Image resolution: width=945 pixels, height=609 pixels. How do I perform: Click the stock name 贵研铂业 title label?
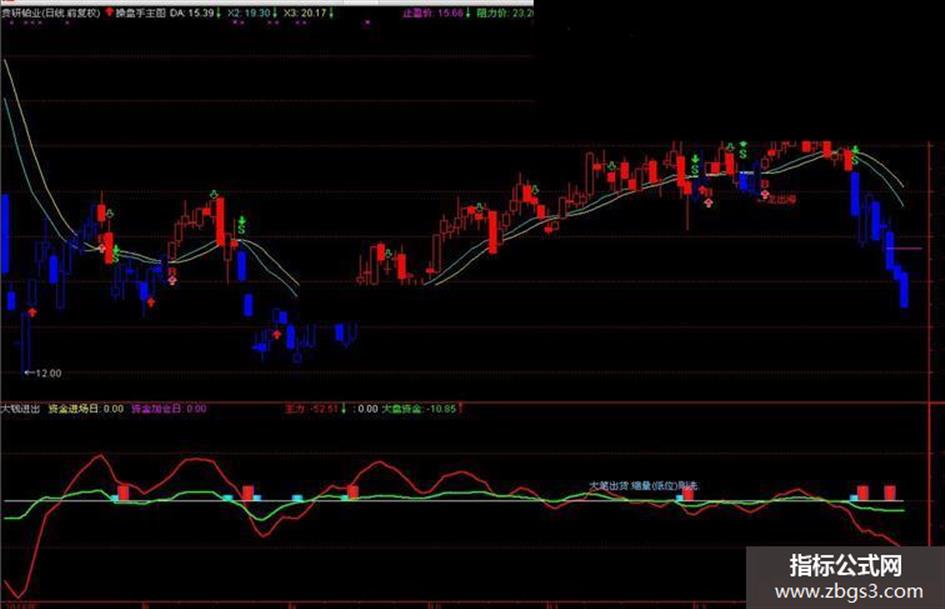[51, 13]
